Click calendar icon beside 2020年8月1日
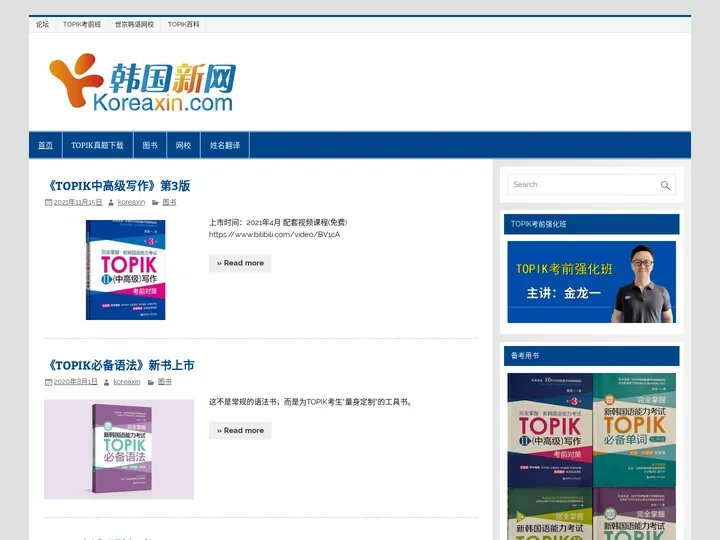 [48, 382]
